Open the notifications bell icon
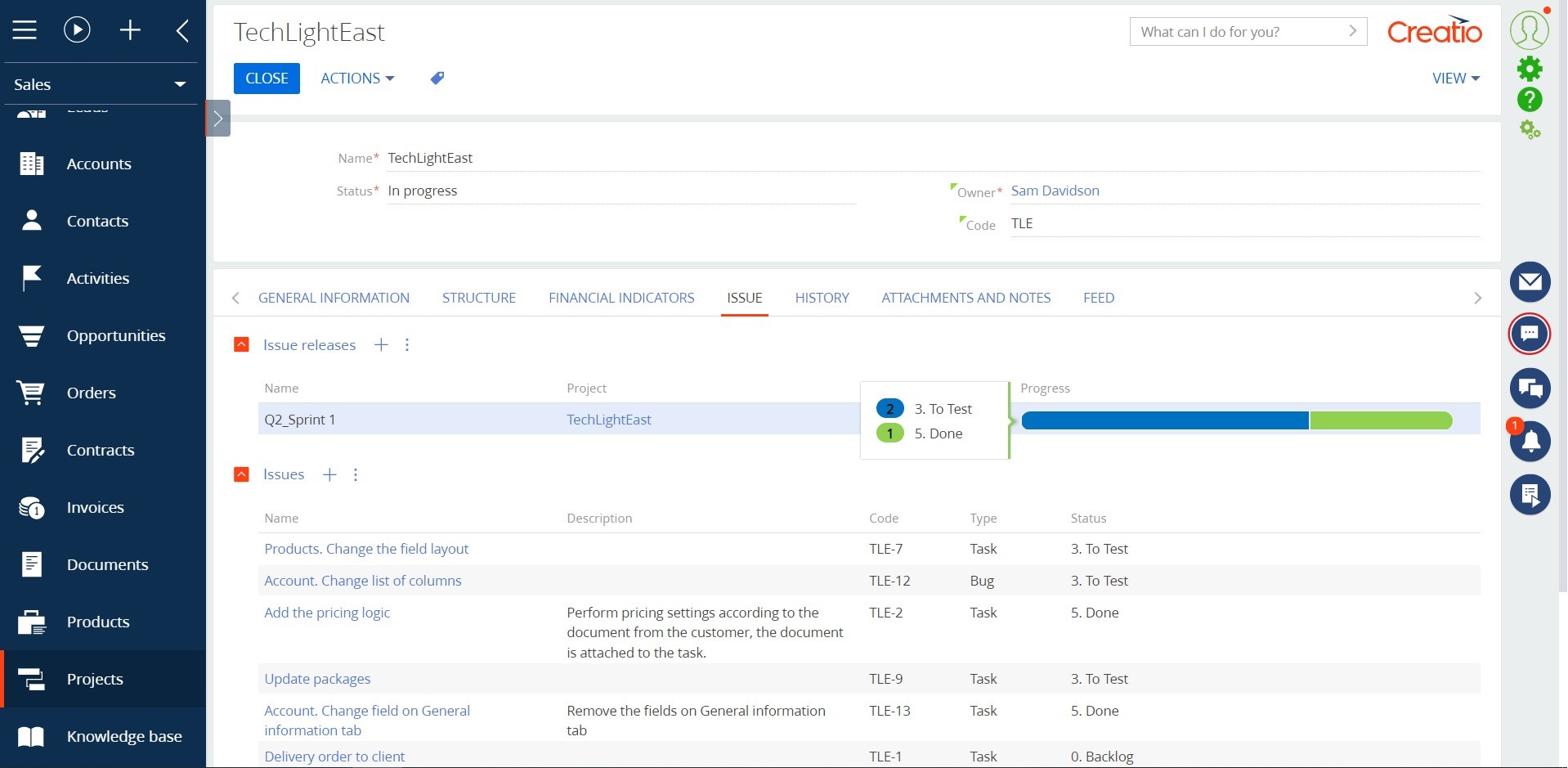The height and width of the screenshot is (768, 1568). pyautogui.click(x=1532, y=442)
